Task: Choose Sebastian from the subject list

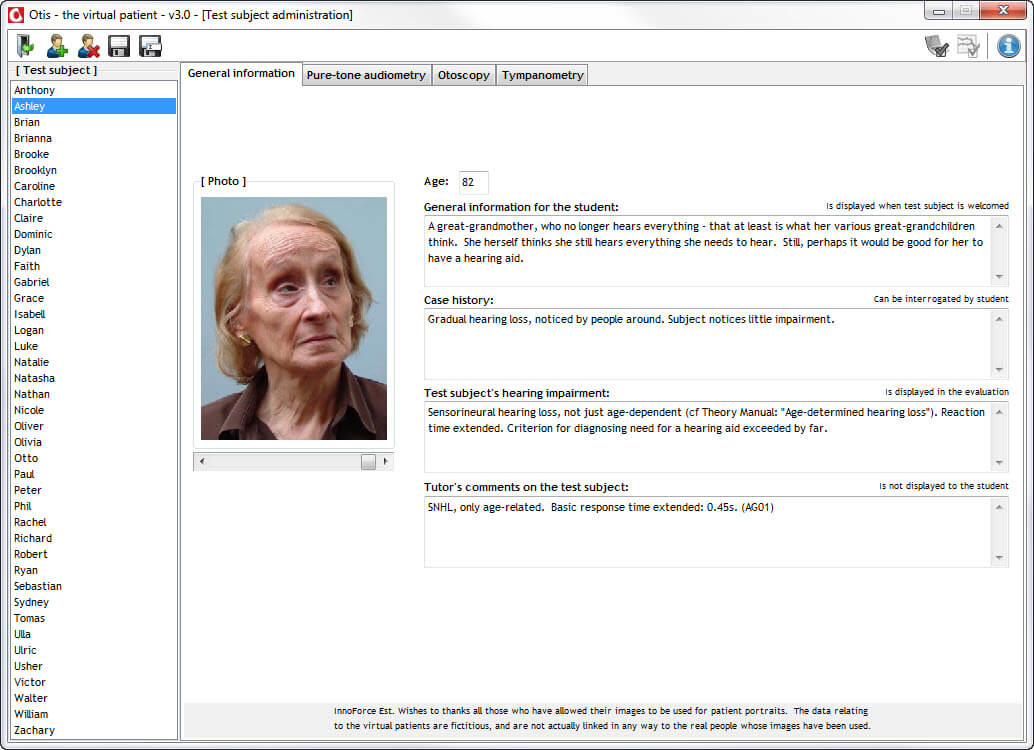Action: pos(94,586)
